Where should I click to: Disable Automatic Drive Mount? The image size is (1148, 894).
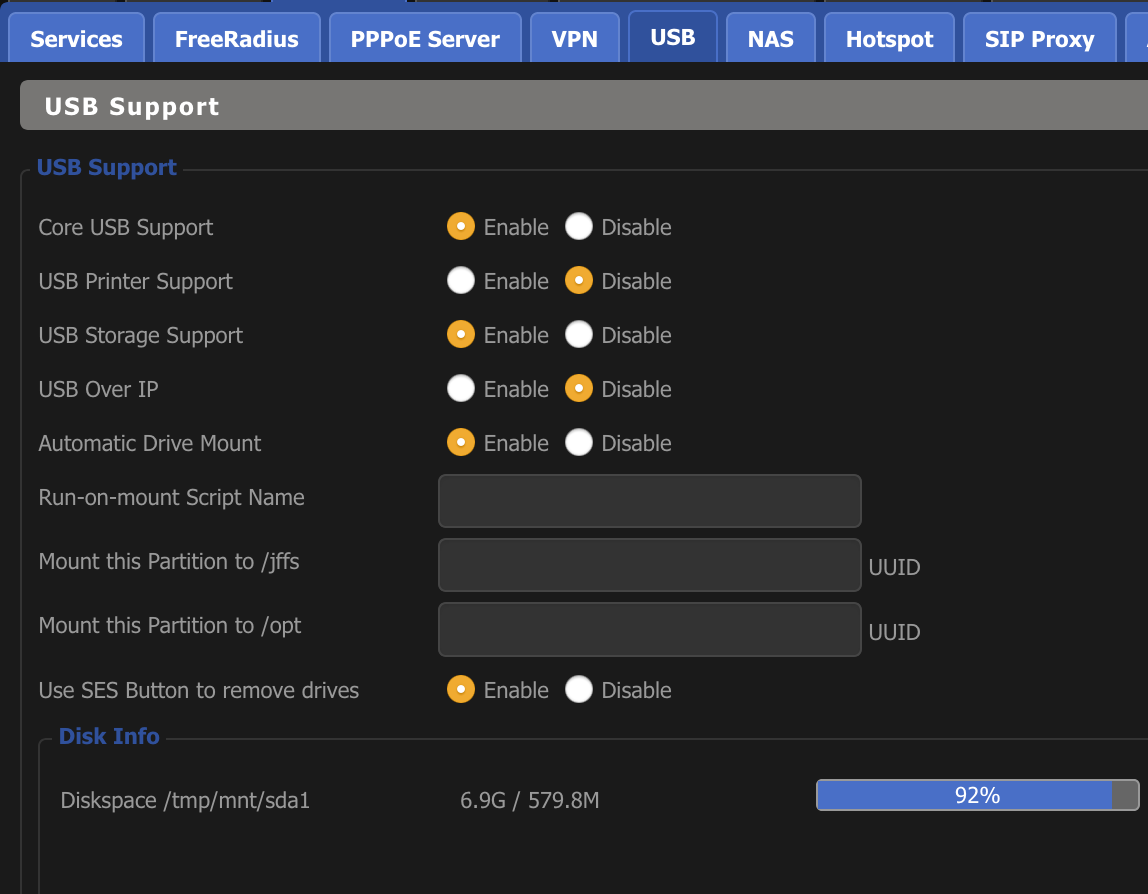(x=579, y=443)
